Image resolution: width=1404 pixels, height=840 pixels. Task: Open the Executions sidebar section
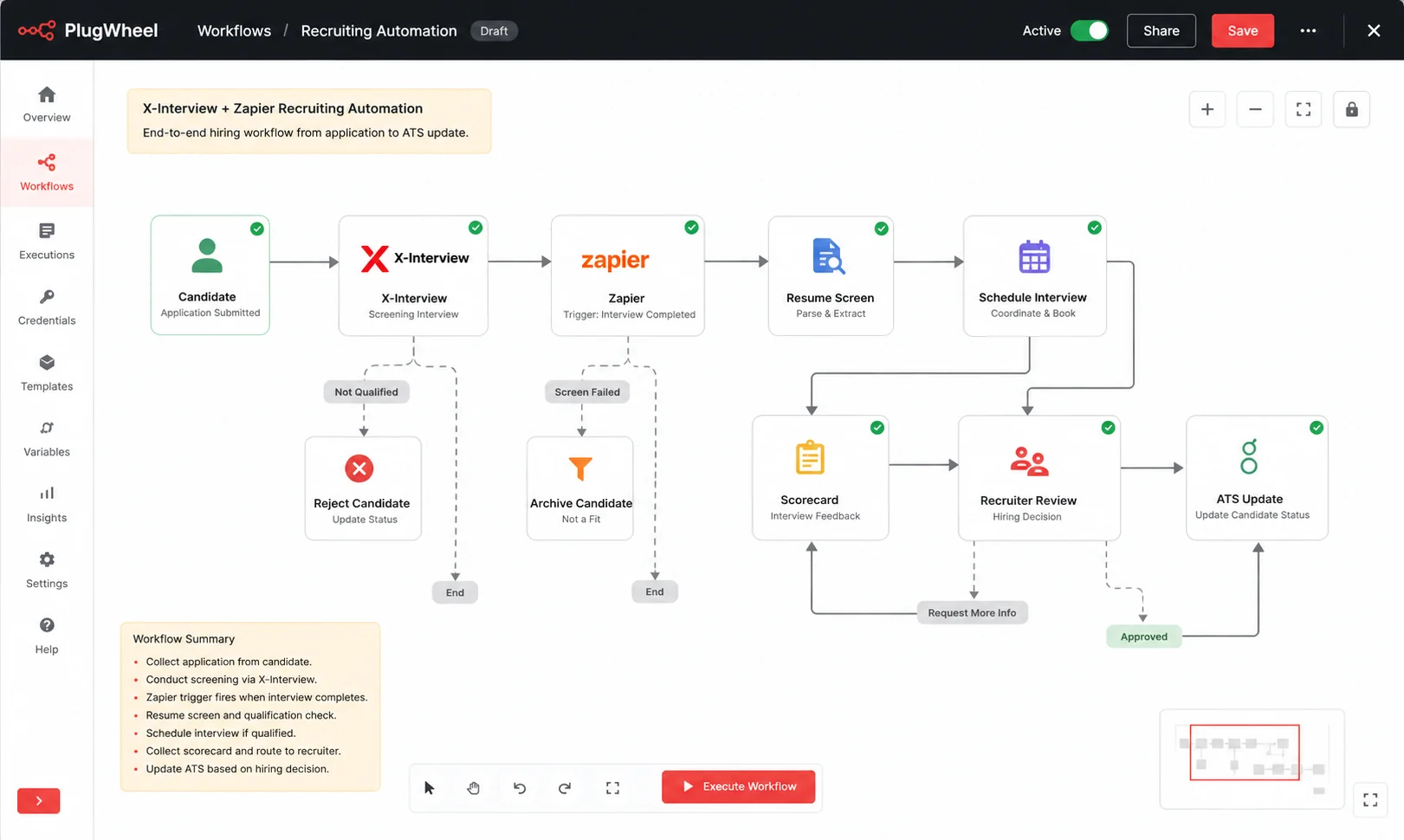tap(47, 241)
